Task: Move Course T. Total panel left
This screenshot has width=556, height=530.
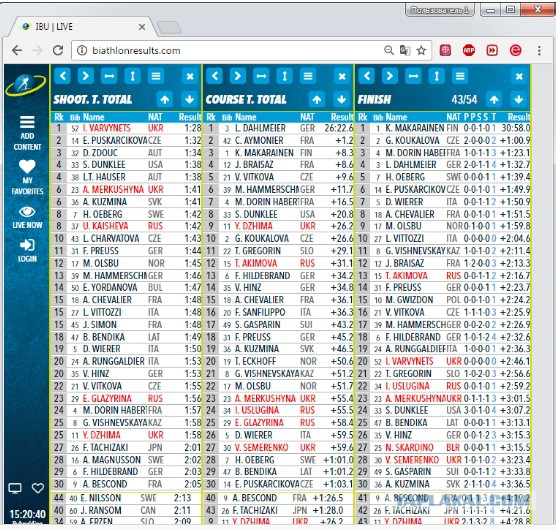Action: (x=215, y=76)
